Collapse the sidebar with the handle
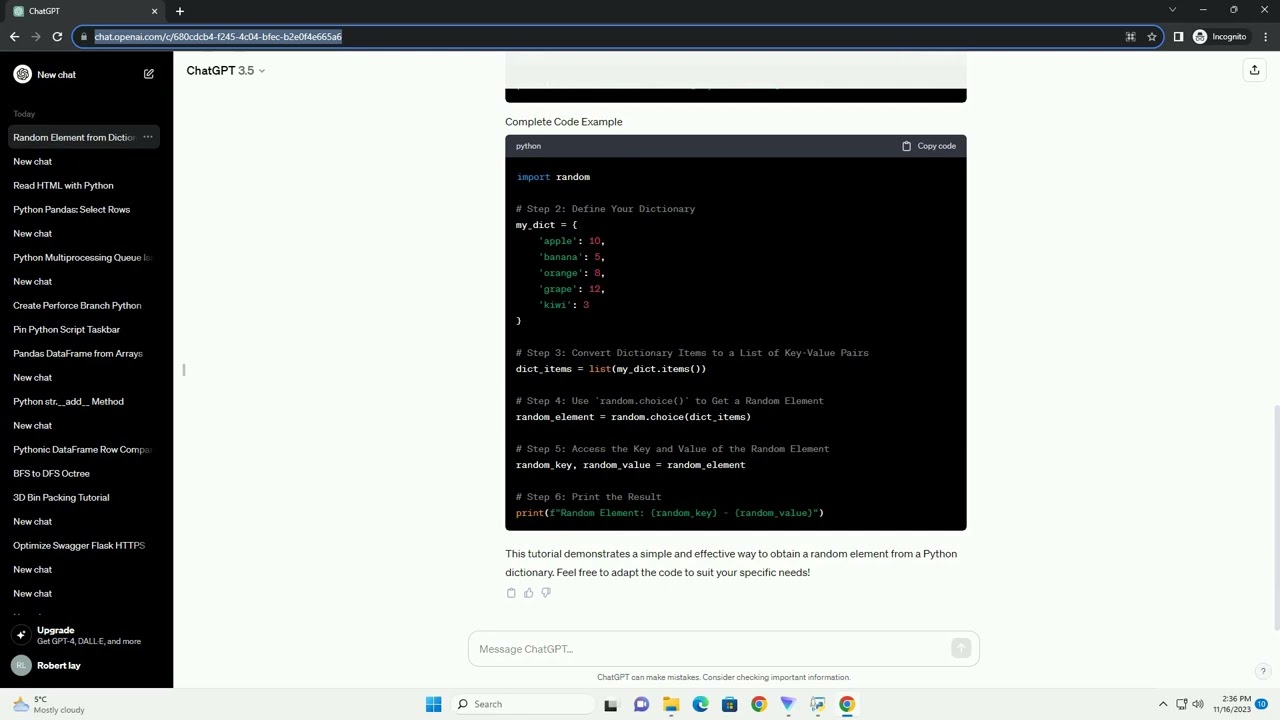The height and width of the screenshot is (720, 1280). 184,370
